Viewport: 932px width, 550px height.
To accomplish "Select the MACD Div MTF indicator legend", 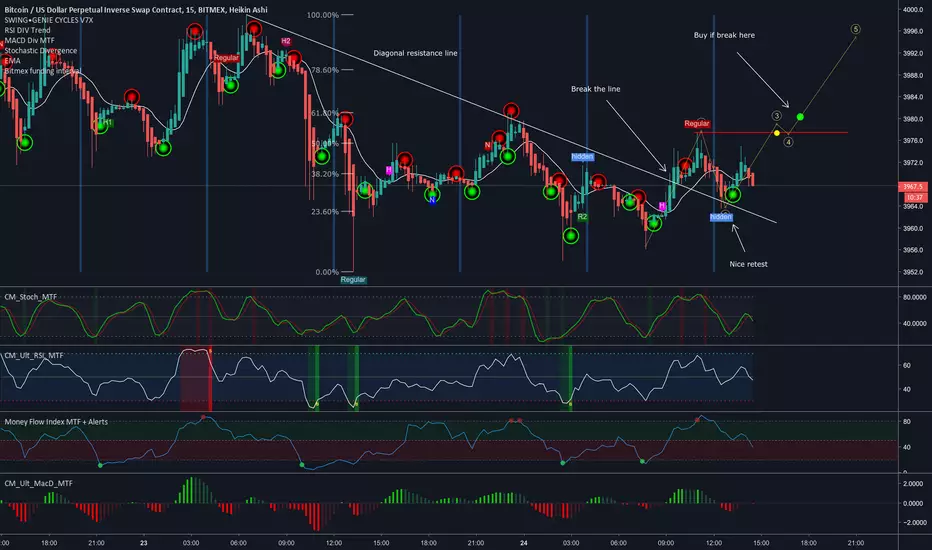I will click(29, 40).
